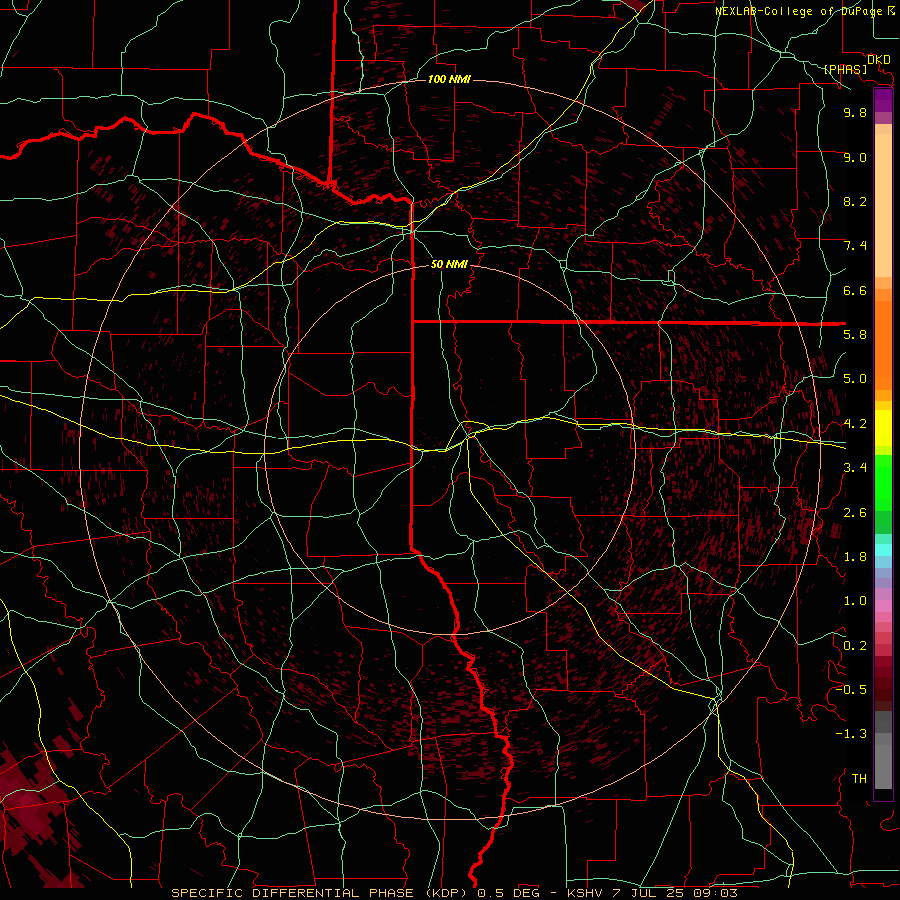Pick the pink color bar segment near 1.0
This screenshot has height=900, width=900.
[x=883, y=606]
